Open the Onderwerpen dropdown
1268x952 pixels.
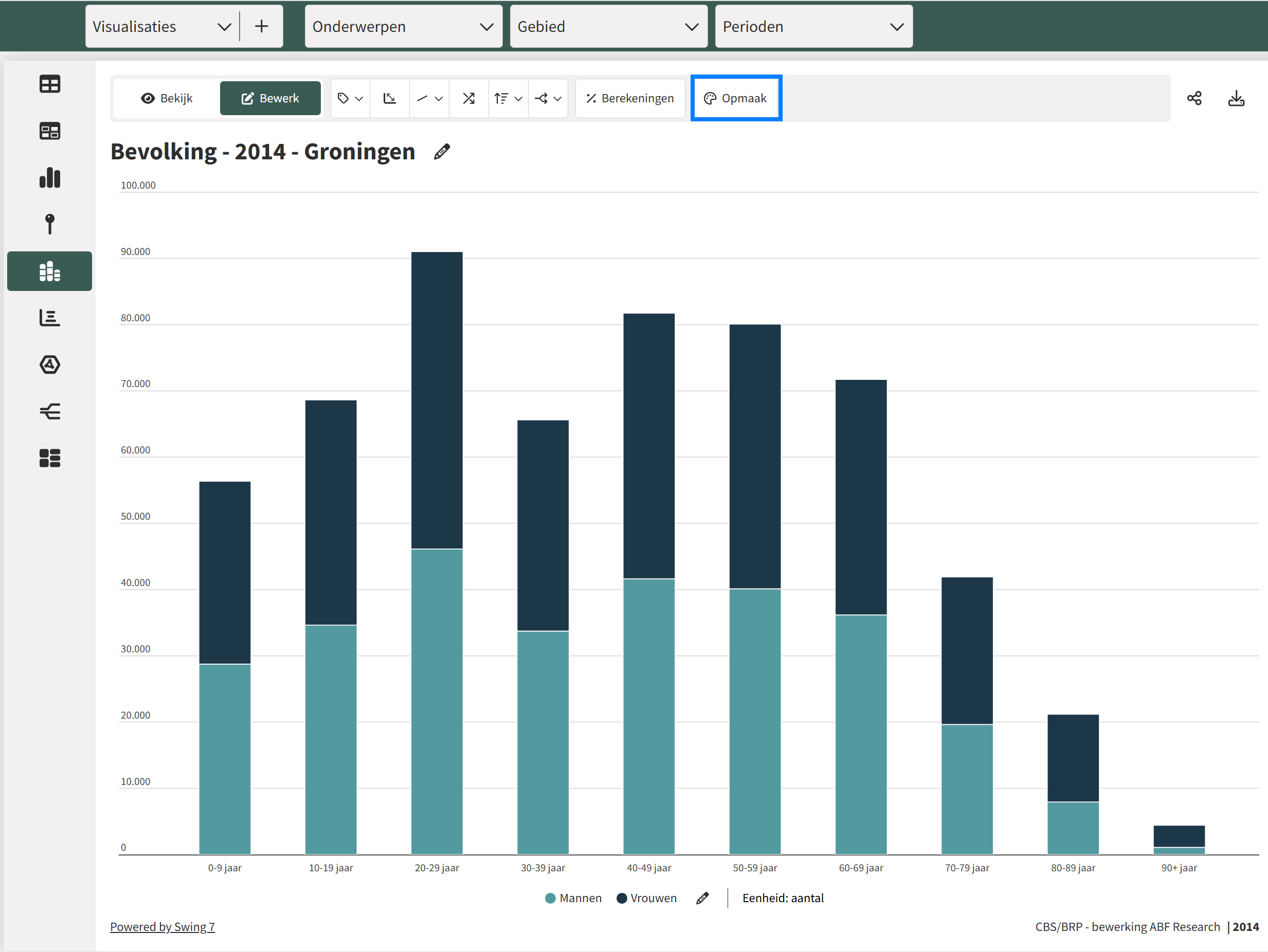tap(403, 27)
